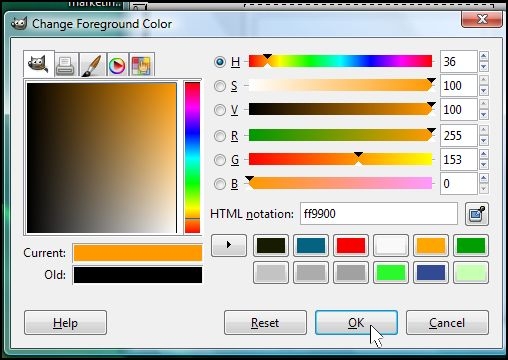Open the color history arrow menu

point(229,245)
